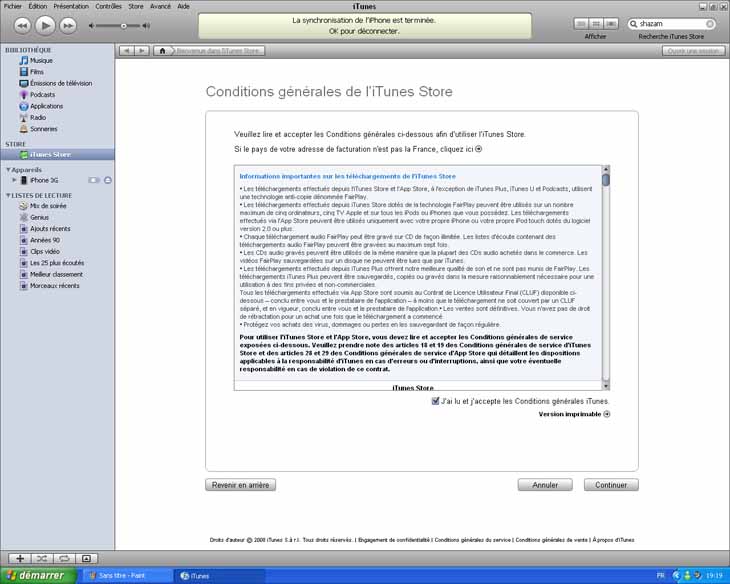
Task: Open the Présentation menu
Action: (x=71, y=6)
